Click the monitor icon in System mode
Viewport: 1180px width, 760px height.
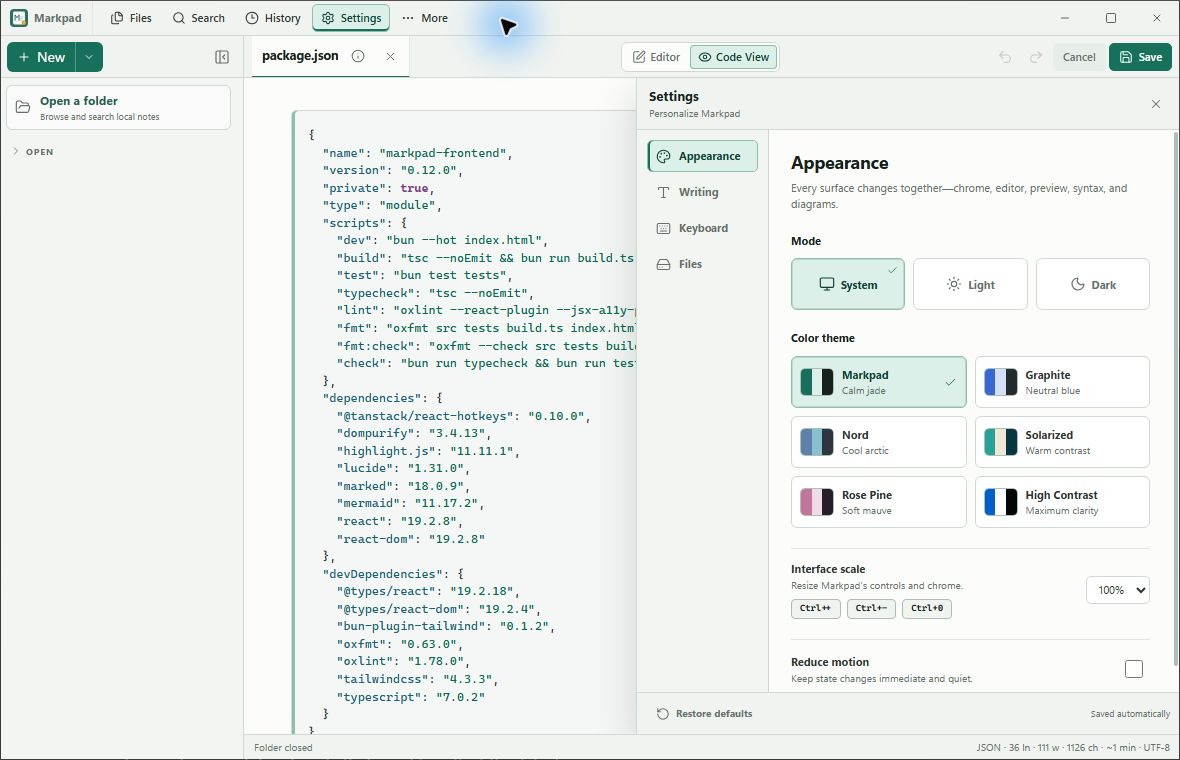pos(826,284)
